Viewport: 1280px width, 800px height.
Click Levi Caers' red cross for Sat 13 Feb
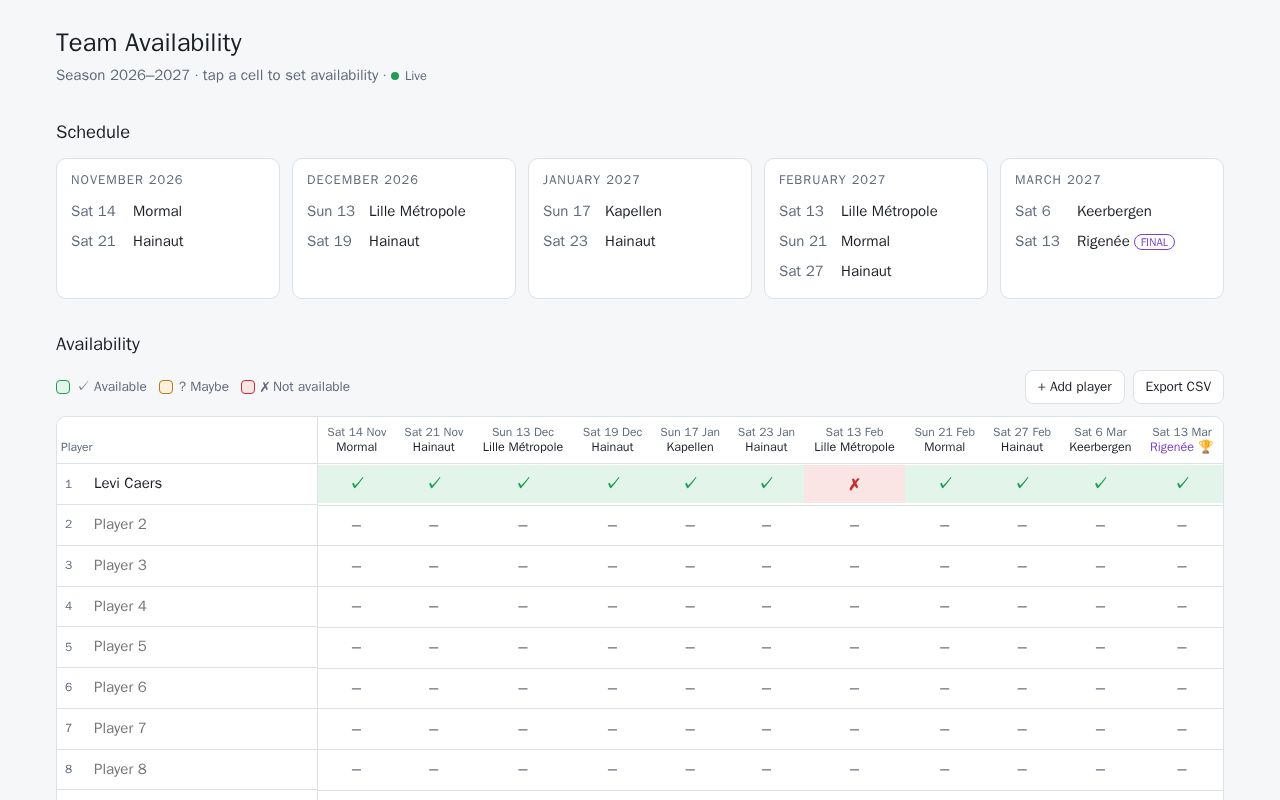click(854, 484)
